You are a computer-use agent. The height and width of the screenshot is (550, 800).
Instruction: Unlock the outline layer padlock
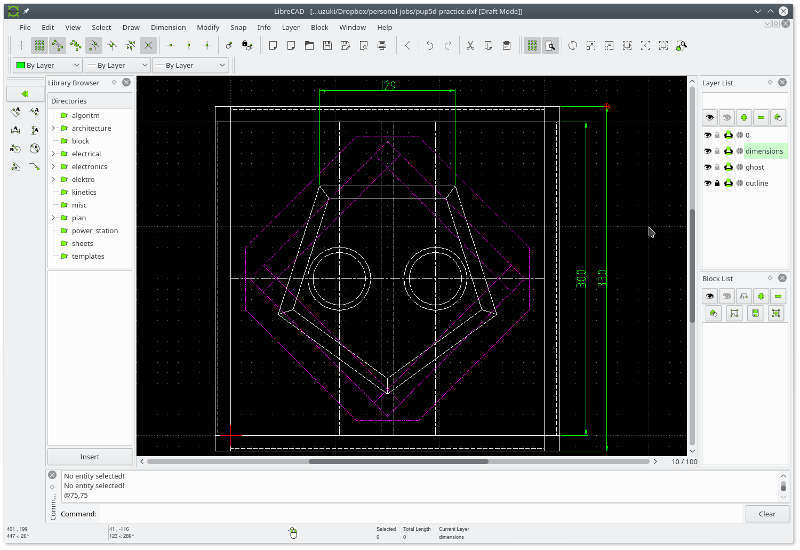[x=717, y=183]
